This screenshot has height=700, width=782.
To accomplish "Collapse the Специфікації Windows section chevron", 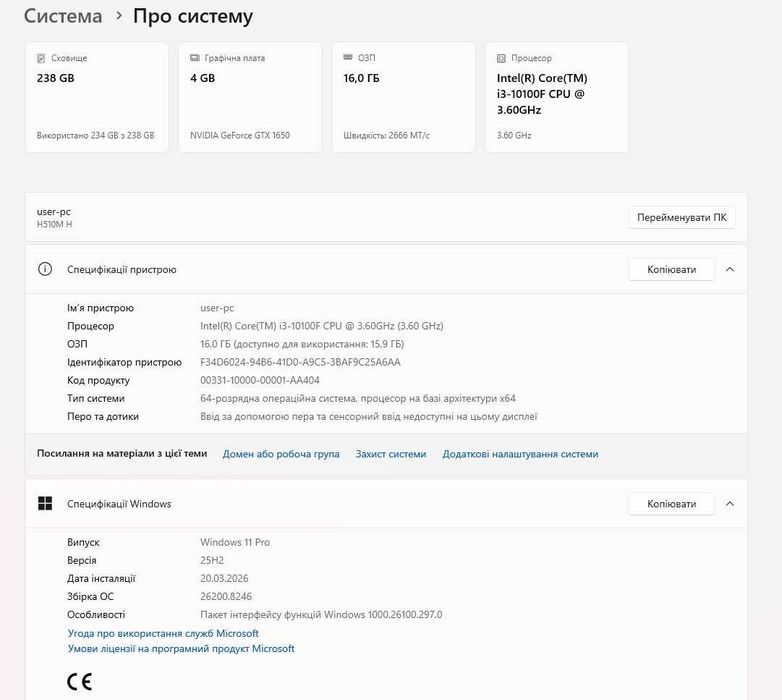I will 730,504.
